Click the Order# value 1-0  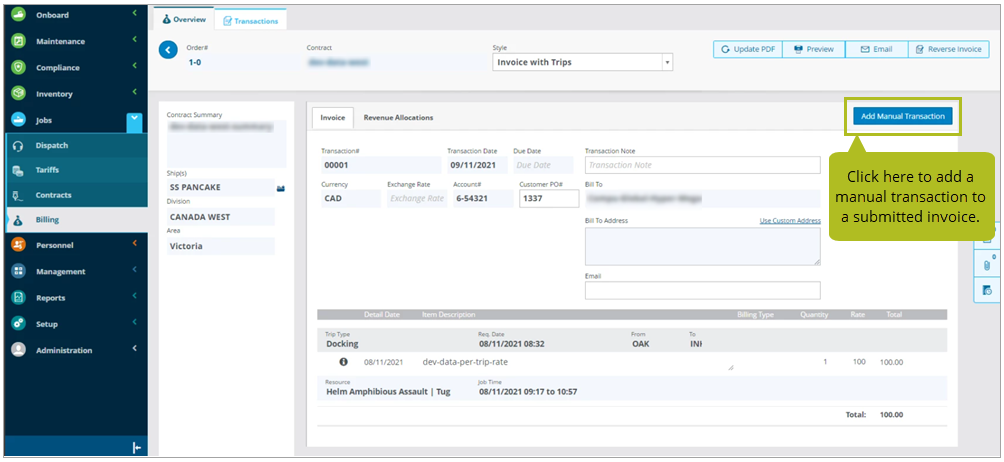(x=195, y=63)
